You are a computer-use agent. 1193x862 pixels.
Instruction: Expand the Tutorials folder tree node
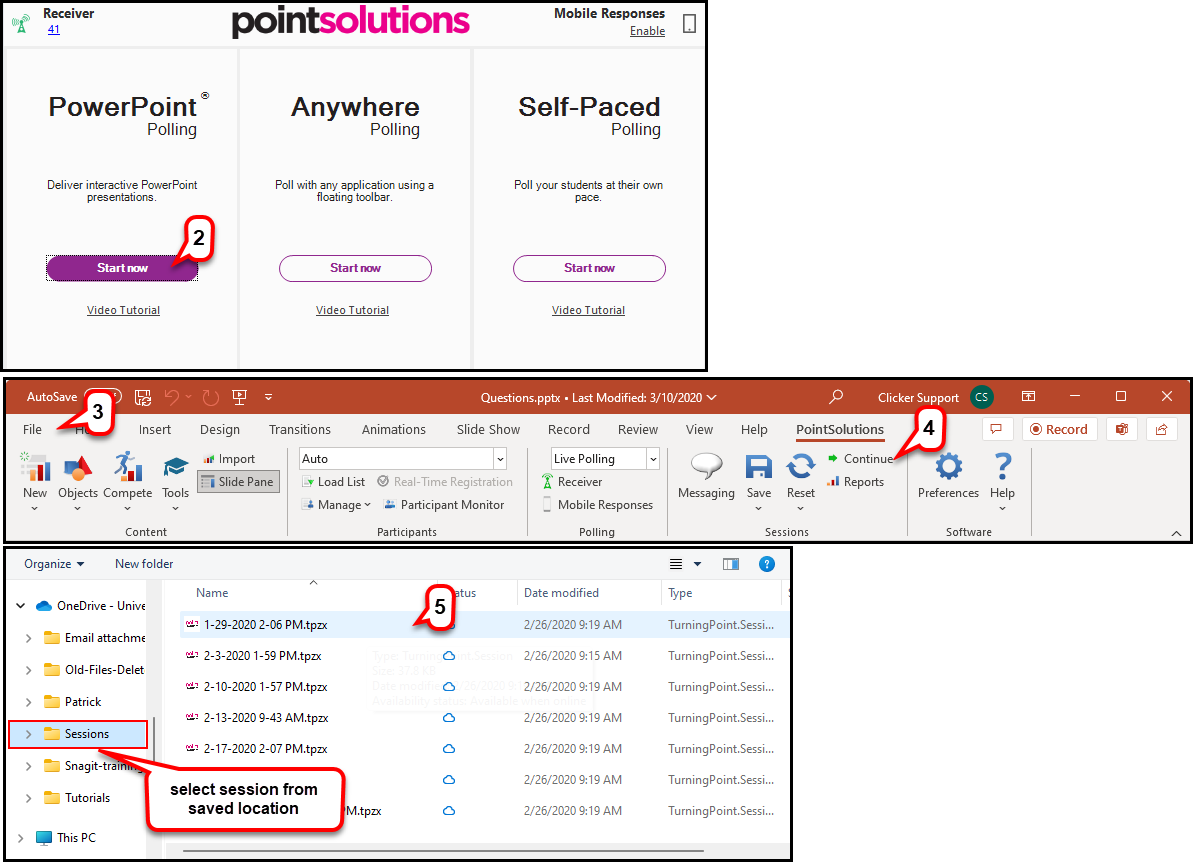point(28,798)
